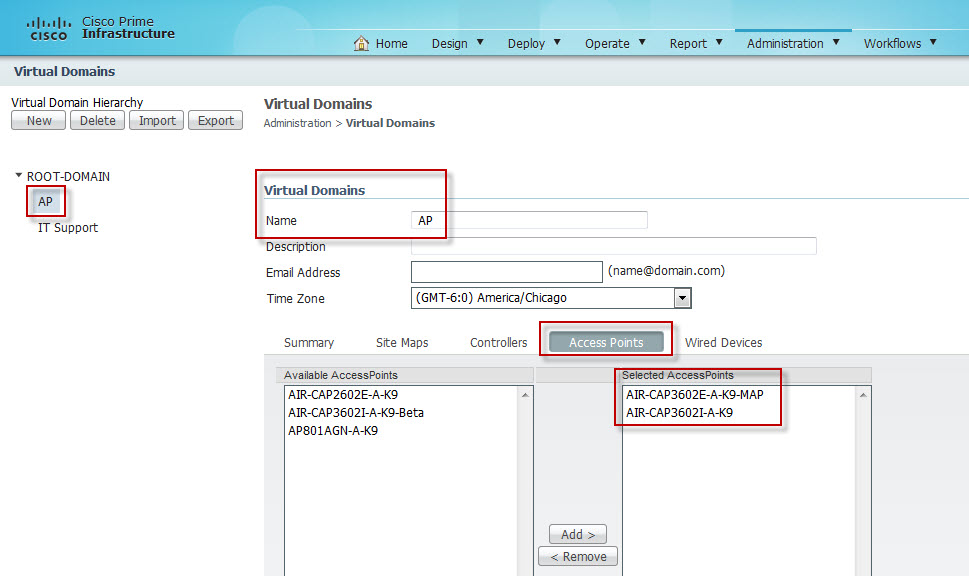This screenshot has width=969, height=576.
Task: Expand the Design dropdown arrow
Action: pos(480,43)
